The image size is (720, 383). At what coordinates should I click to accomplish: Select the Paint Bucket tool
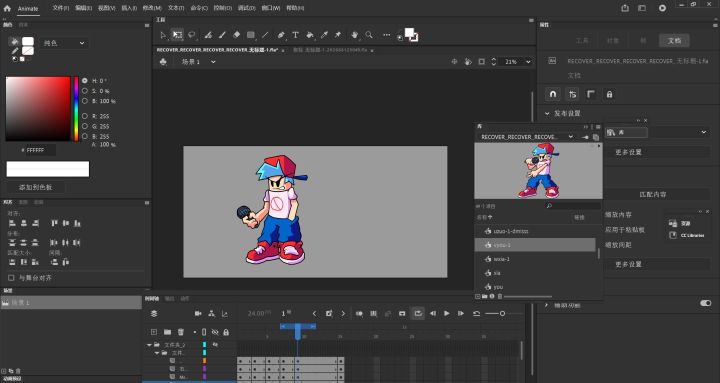310,35
